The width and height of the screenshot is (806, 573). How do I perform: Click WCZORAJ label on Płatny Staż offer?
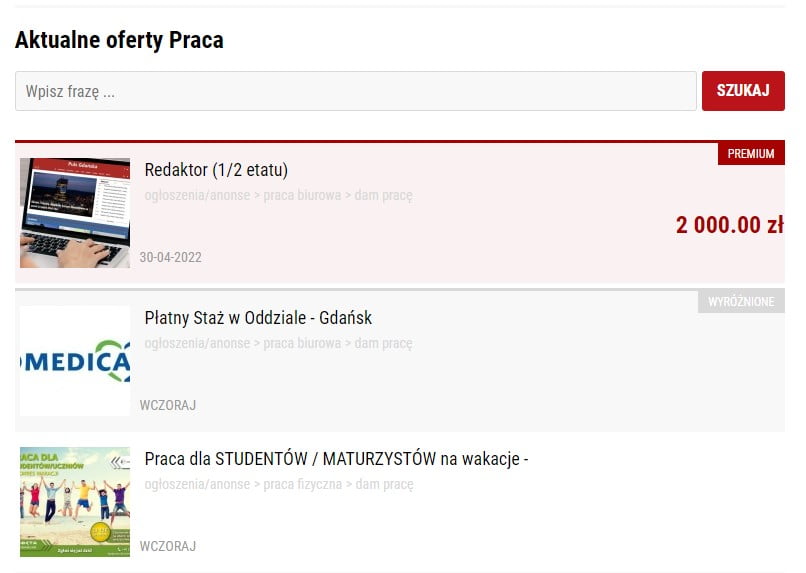tap(168, 405)
